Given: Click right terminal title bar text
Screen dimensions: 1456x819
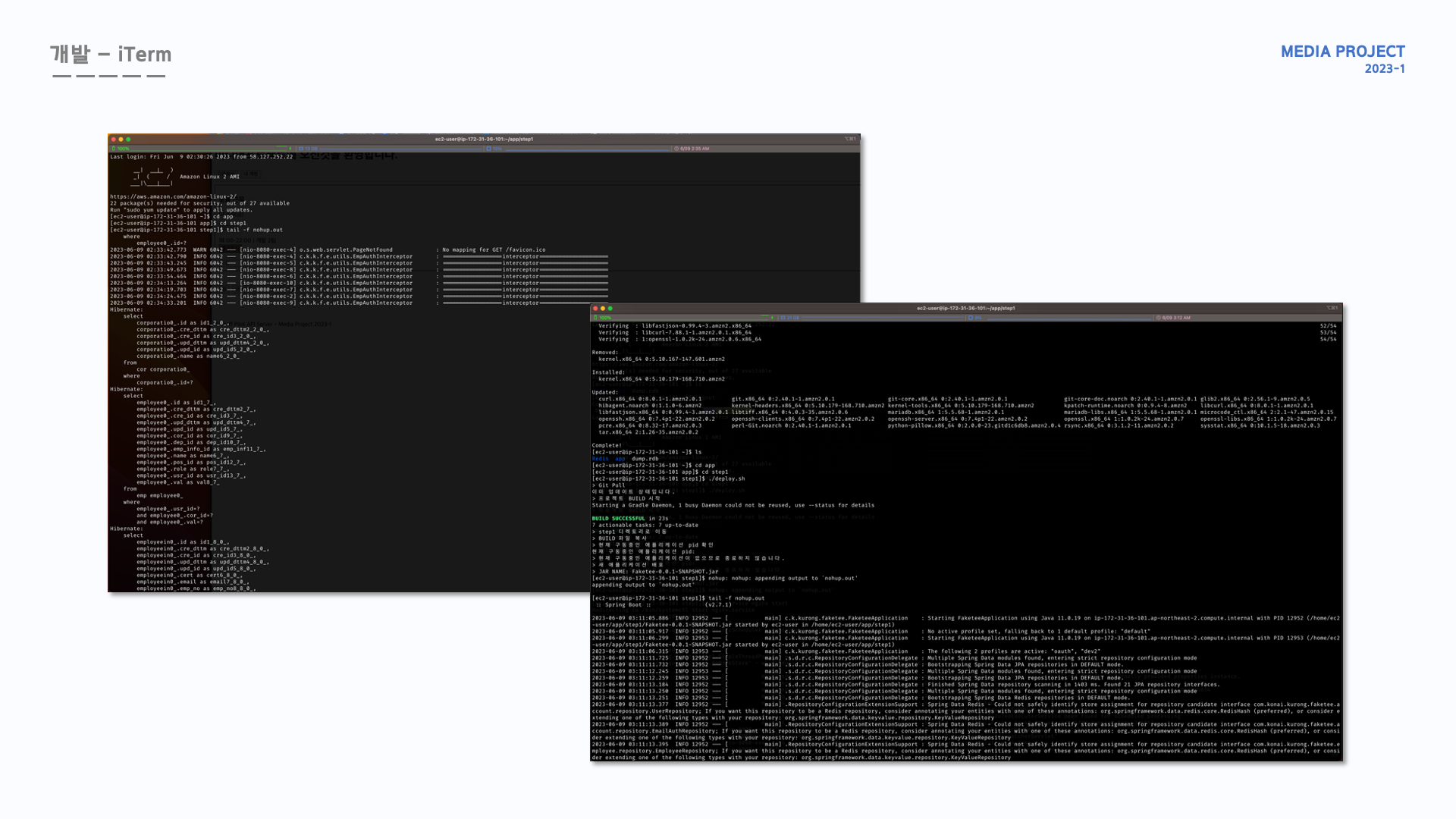Looking at the screenshot, I should click(x=965, y=309).
